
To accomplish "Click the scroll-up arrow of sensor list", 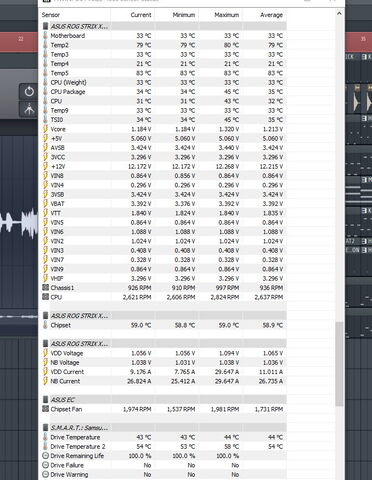I will pos(339,14).
